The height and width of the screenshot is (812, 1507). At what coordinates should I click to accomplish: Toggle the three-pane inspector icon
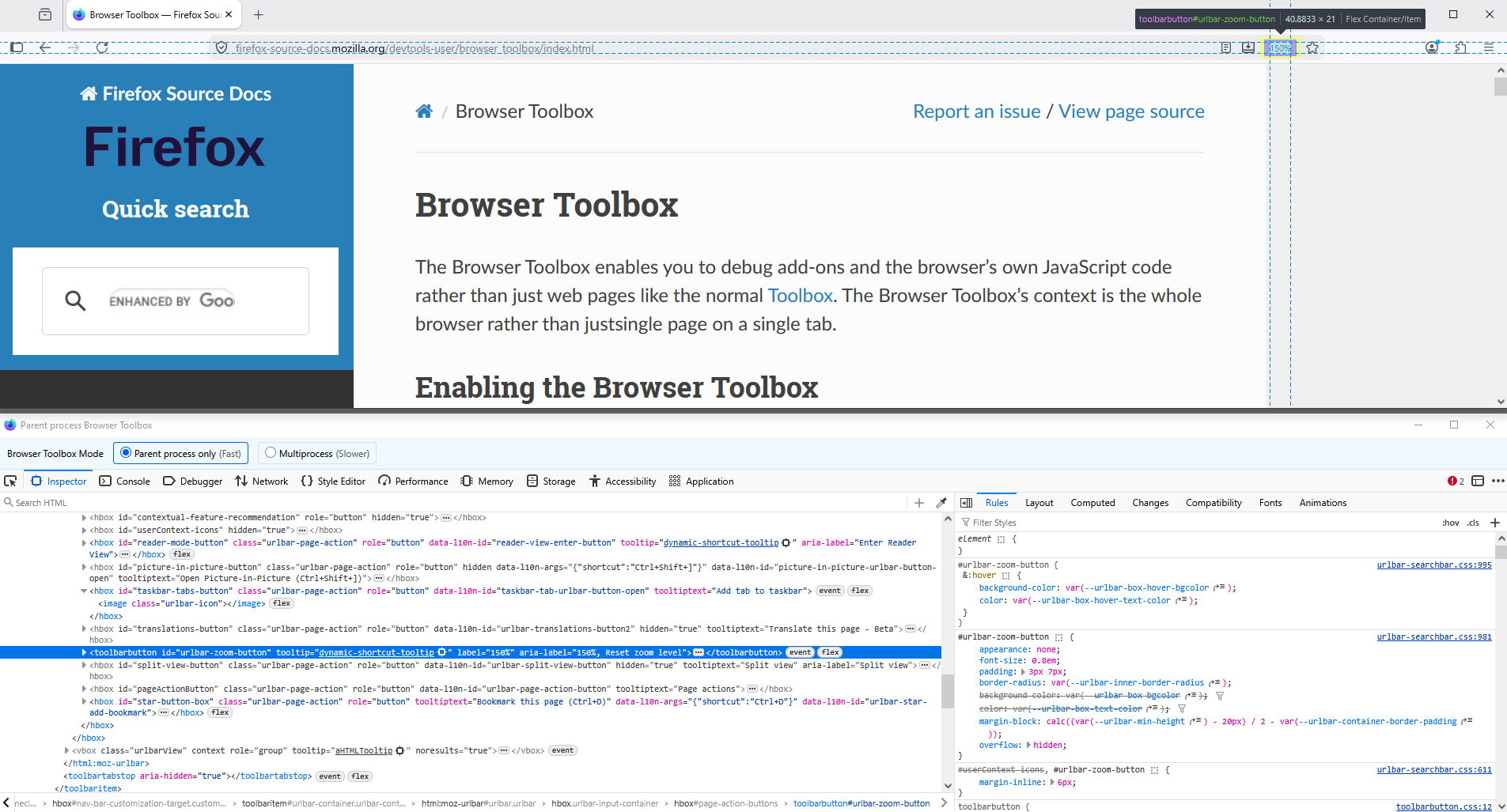coord(966,503)
